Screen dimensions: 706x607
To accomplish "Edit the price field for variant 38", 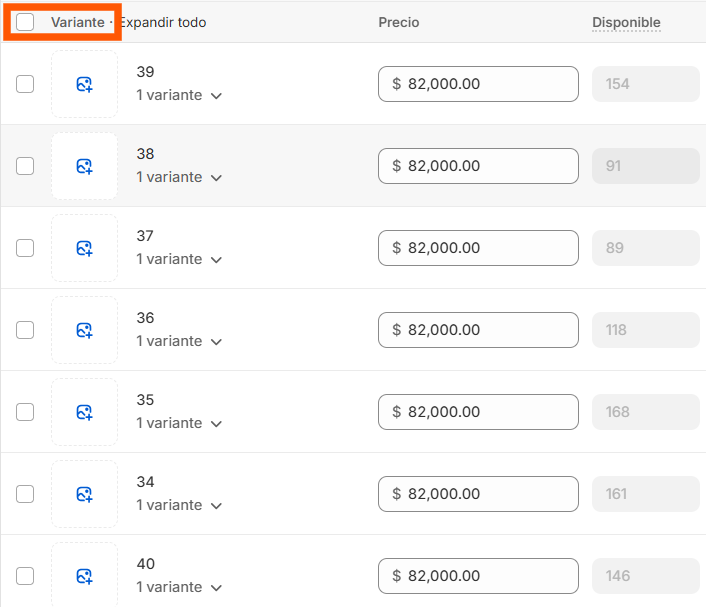I will (478, 166).
